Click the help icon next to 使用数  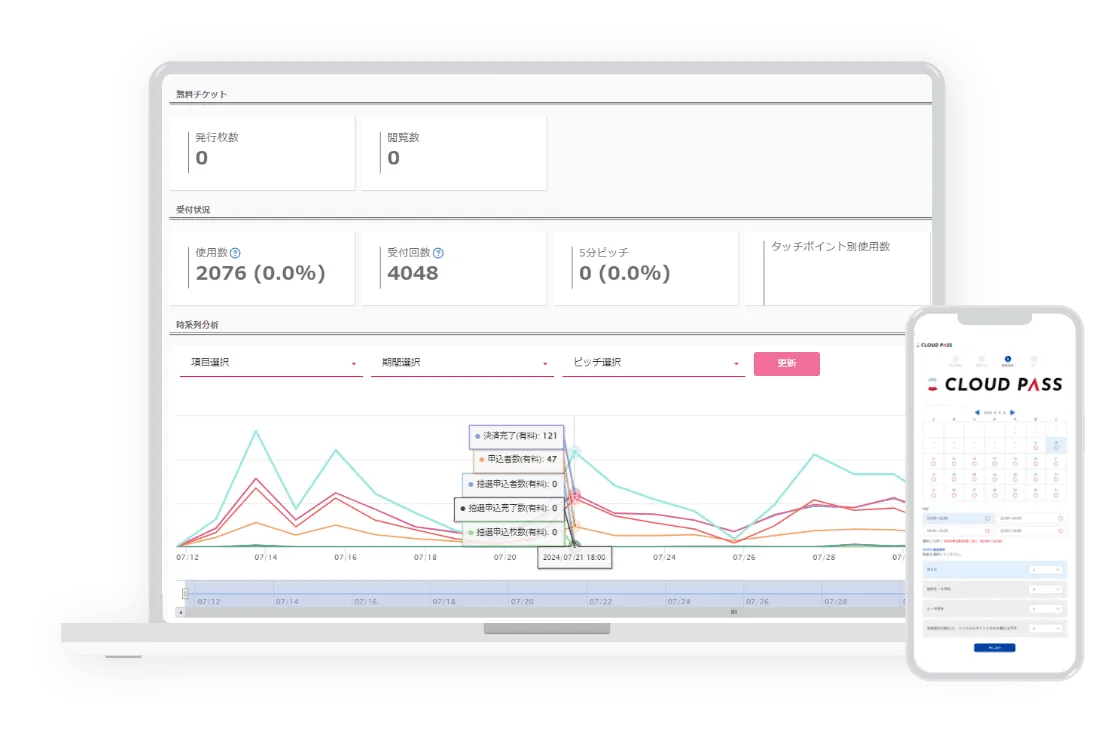point(235,254)
